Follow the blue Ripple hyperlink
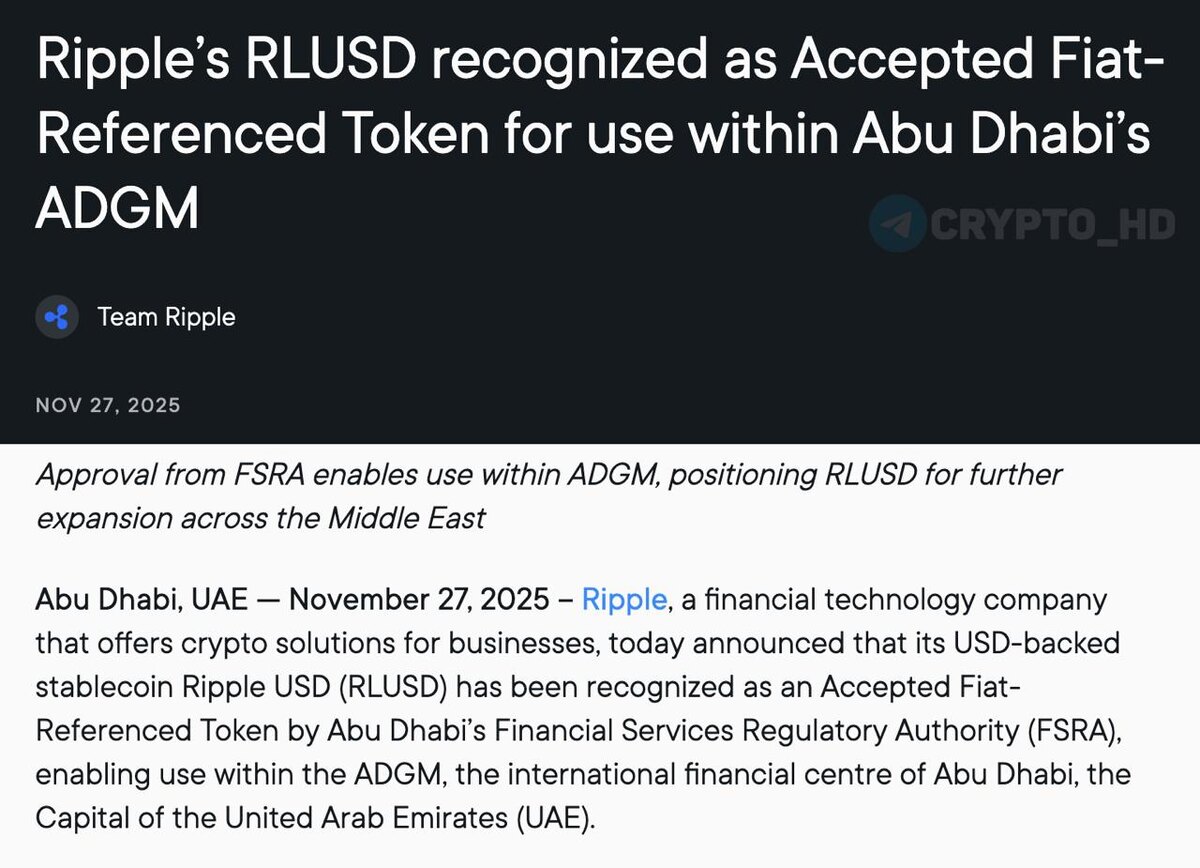The image size is (1200, 868). [x=624, y=600]
